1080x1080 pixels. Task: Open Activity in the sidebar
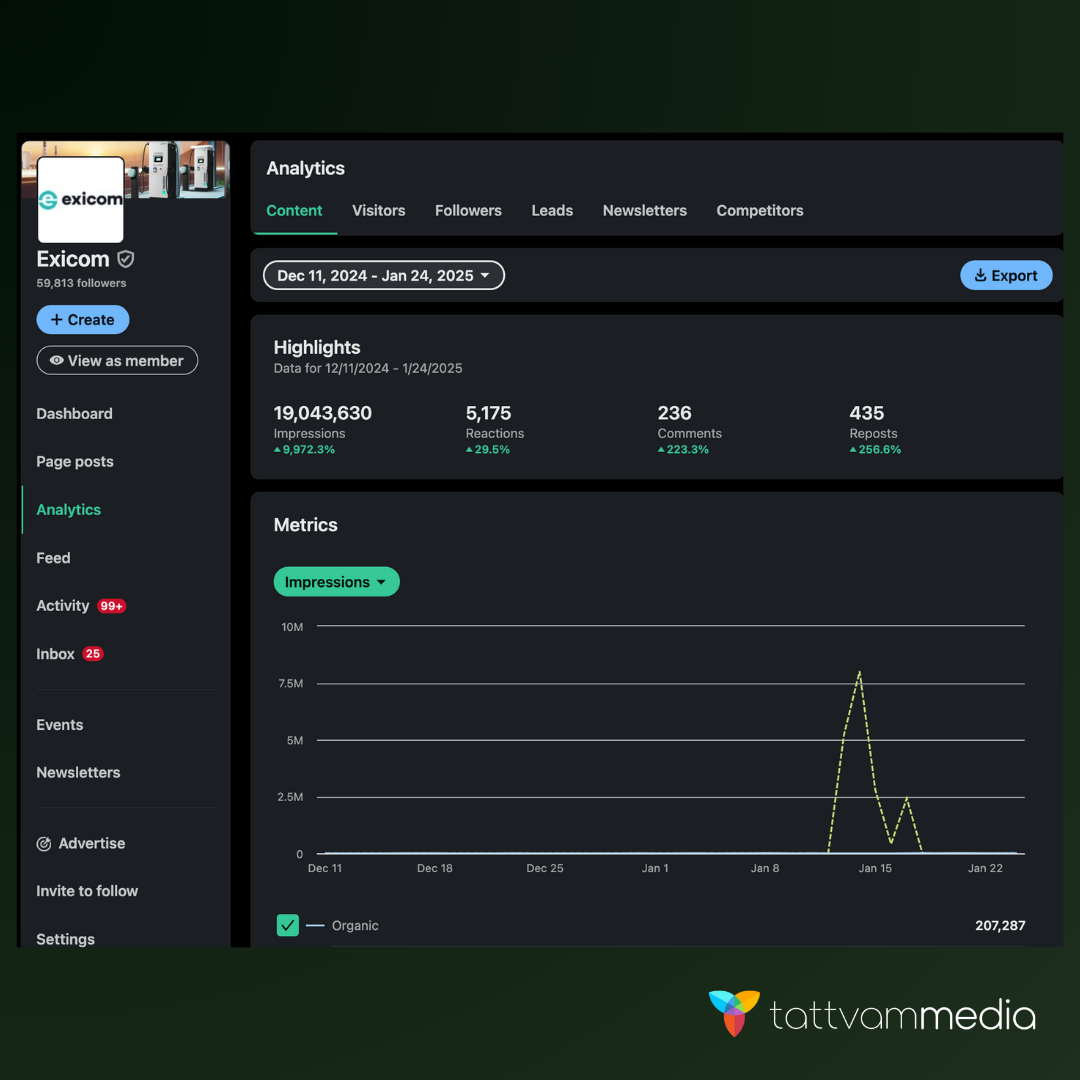63,606
